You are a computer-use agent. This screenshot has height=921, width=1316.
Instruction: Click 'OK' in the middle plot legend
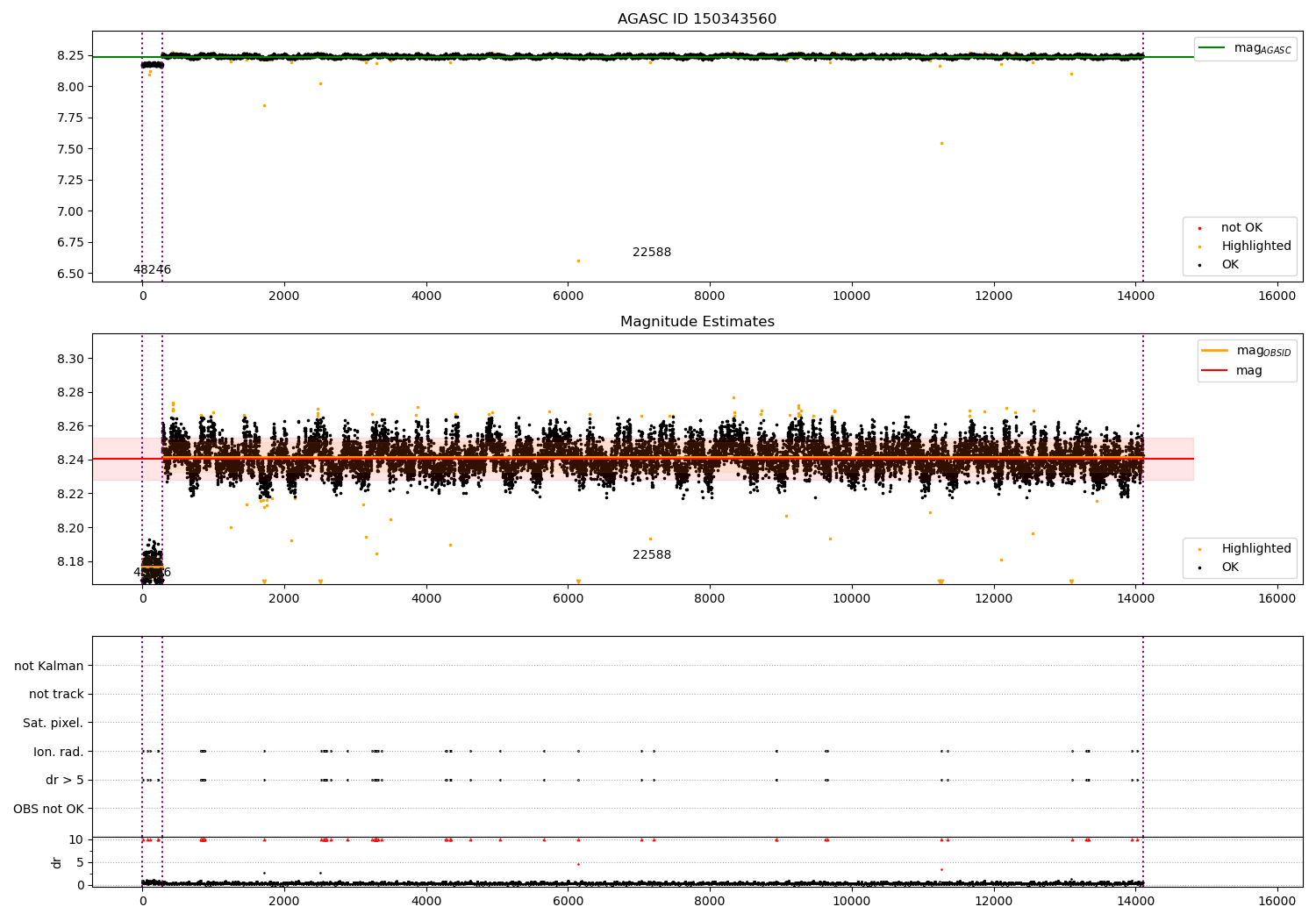[1230, 568]
